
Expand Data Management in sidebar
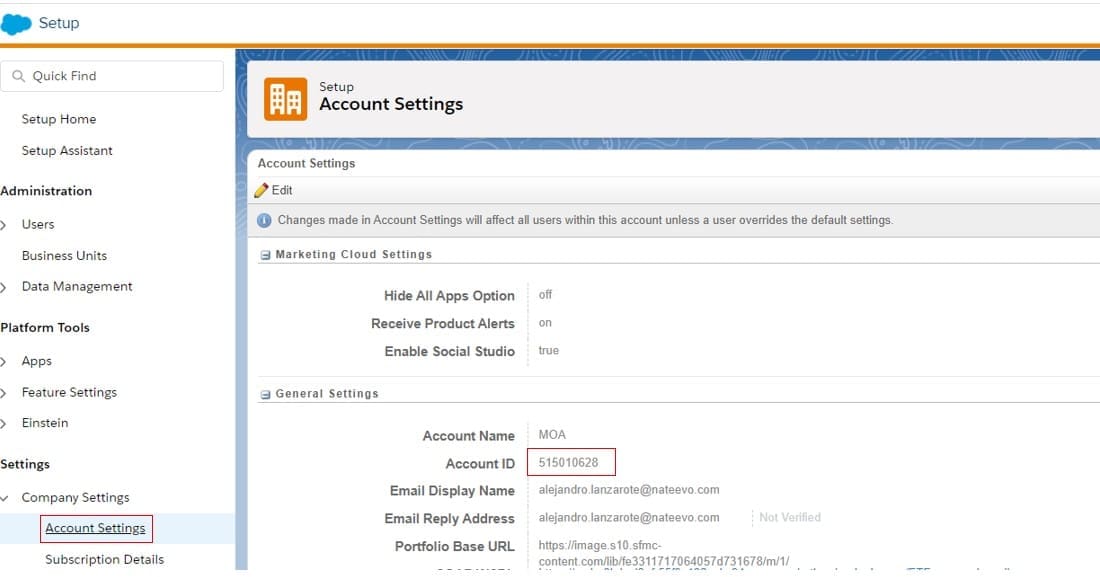click(5, 287)
